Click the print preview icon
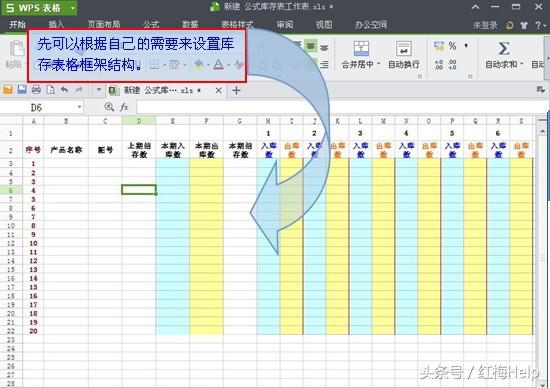 tap(51, 90)
